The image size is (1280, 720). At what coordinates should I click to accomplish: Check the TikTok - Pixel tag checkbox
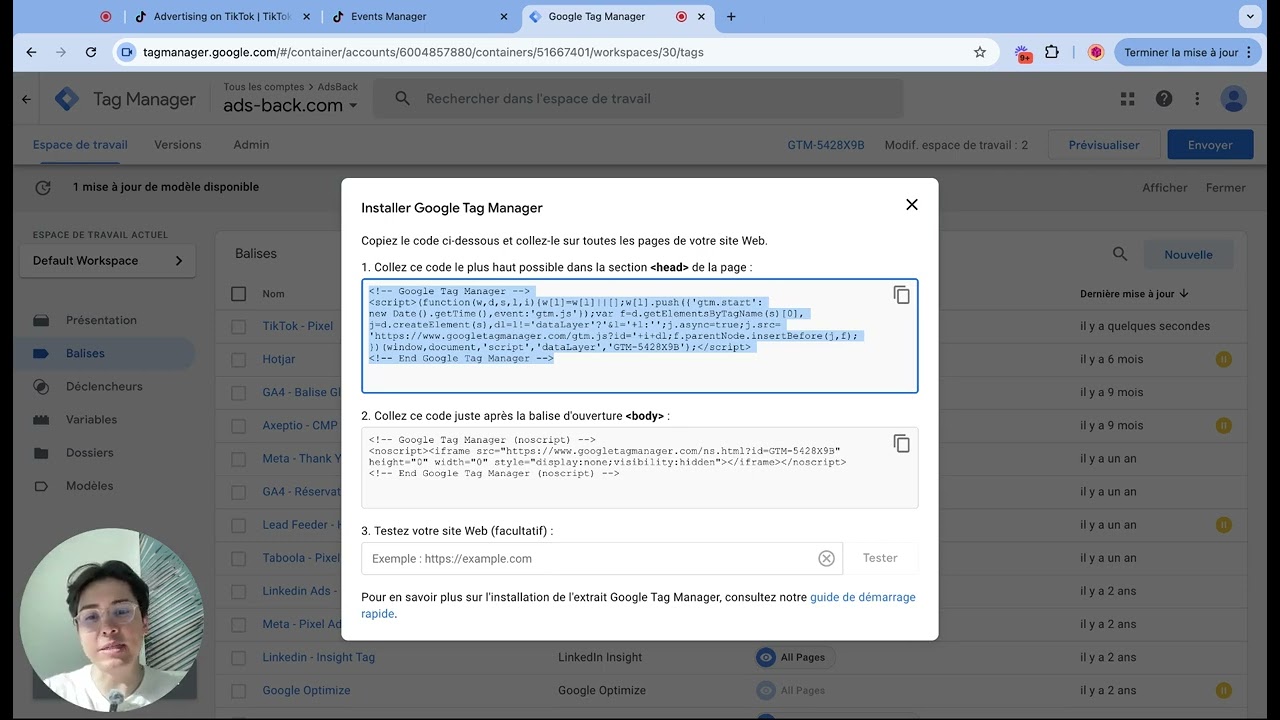238,326
